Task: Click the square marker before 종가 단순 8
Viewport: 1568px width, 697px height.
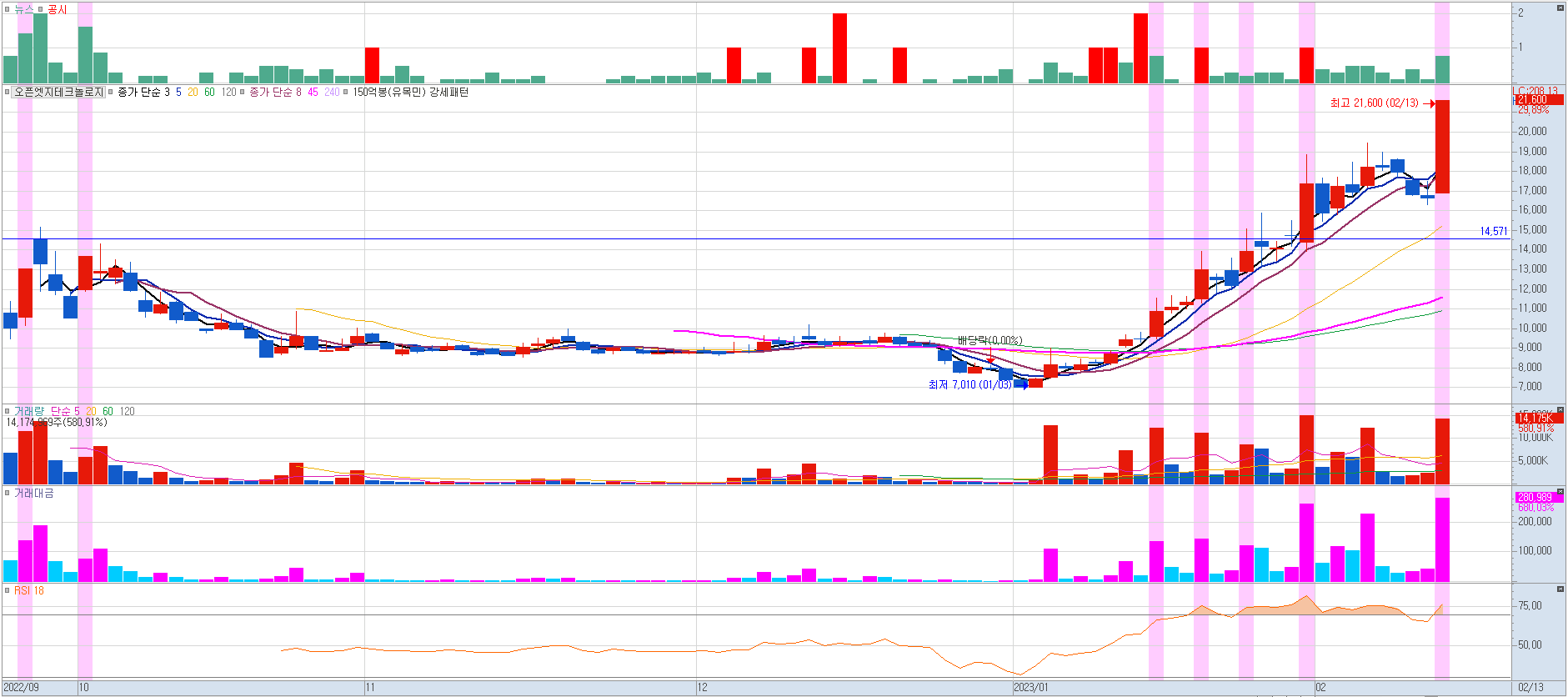Action: 243,92
